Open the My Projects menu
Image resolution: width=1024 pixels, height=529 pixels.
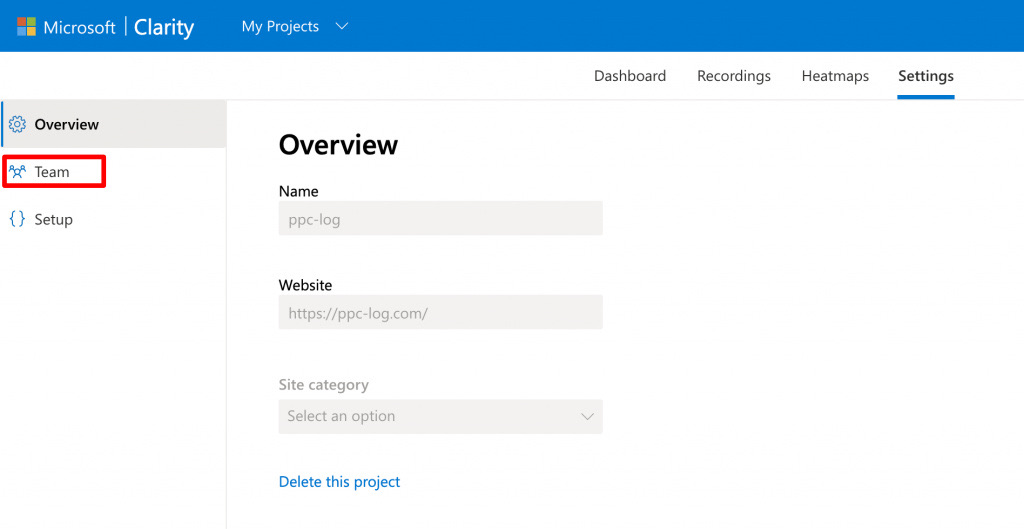click(295, 27)
